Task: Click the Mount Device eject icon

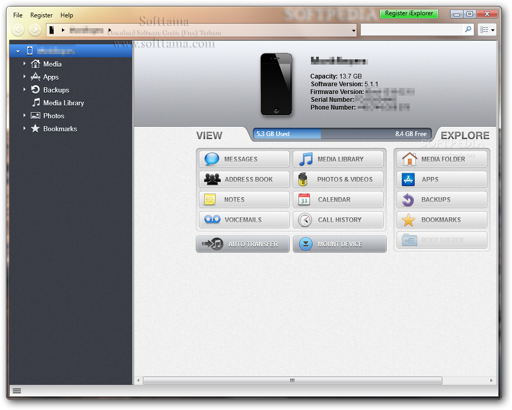Action: (x=305, y=244)
